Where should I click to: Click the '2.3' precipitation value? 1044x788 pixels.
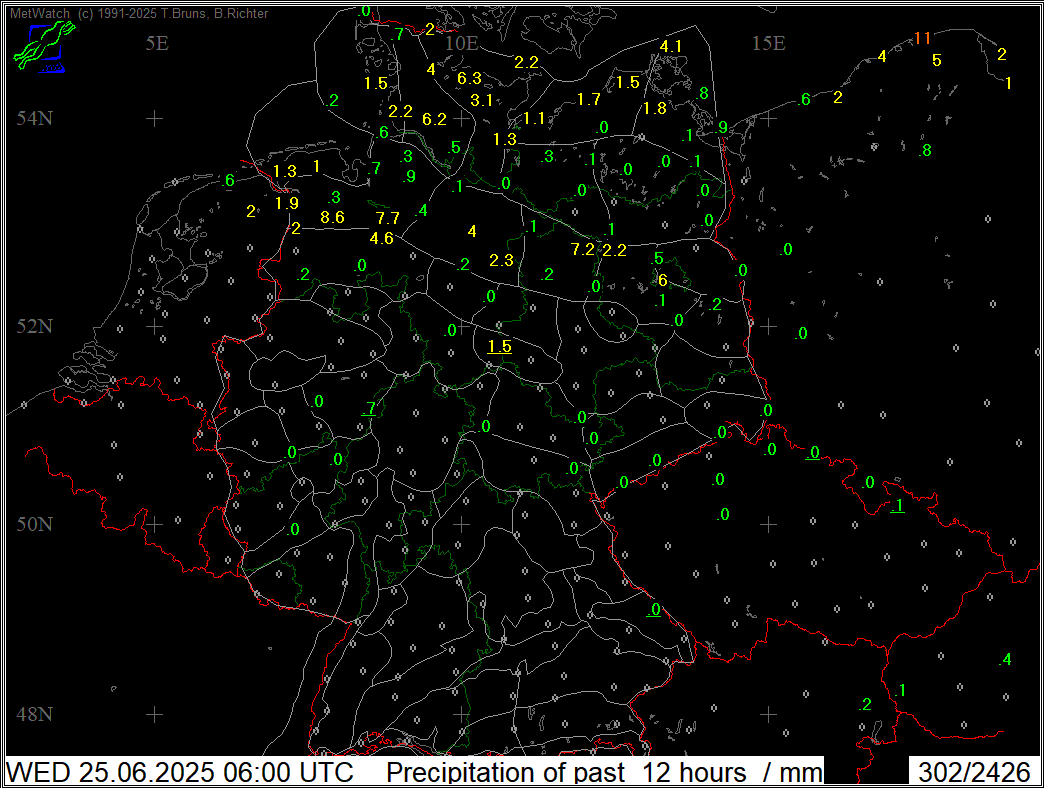[x=501, y=260]
